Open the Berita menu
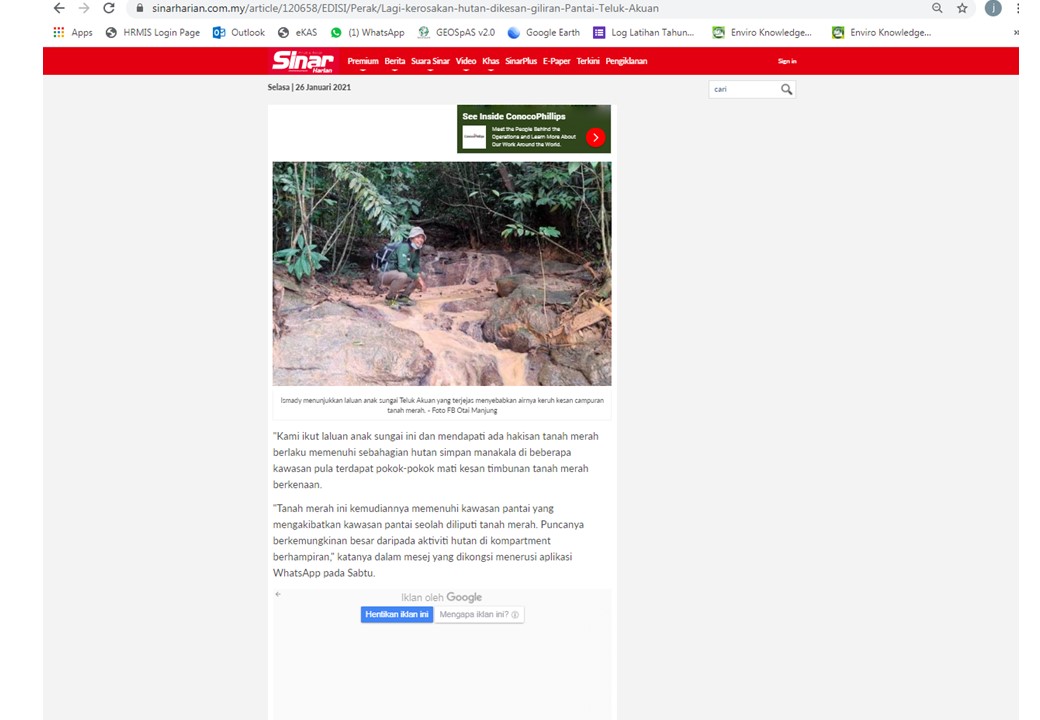This screenshot has height=720, width=1040. pos(395,61)
